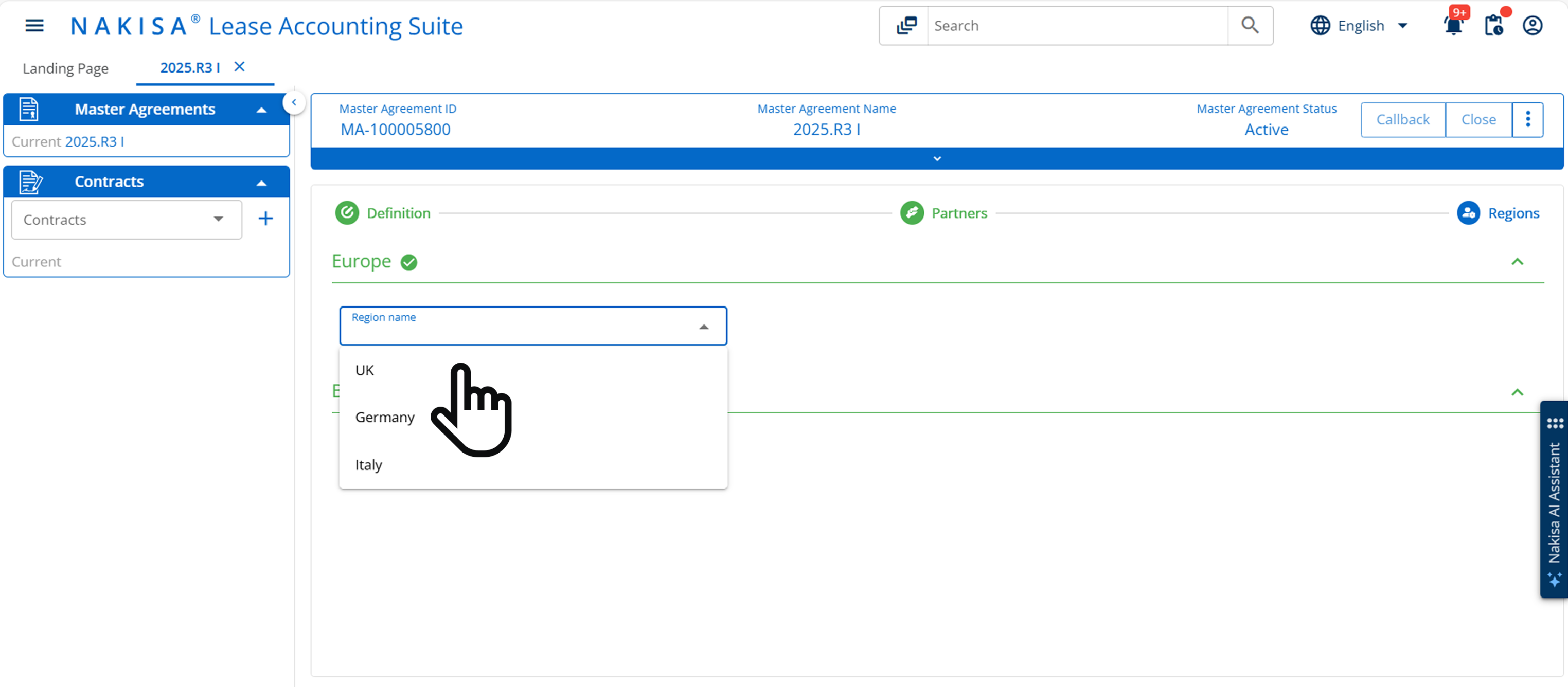
Task: Click the windows switcher icon beside Search
Action: [x=906, y=26]
